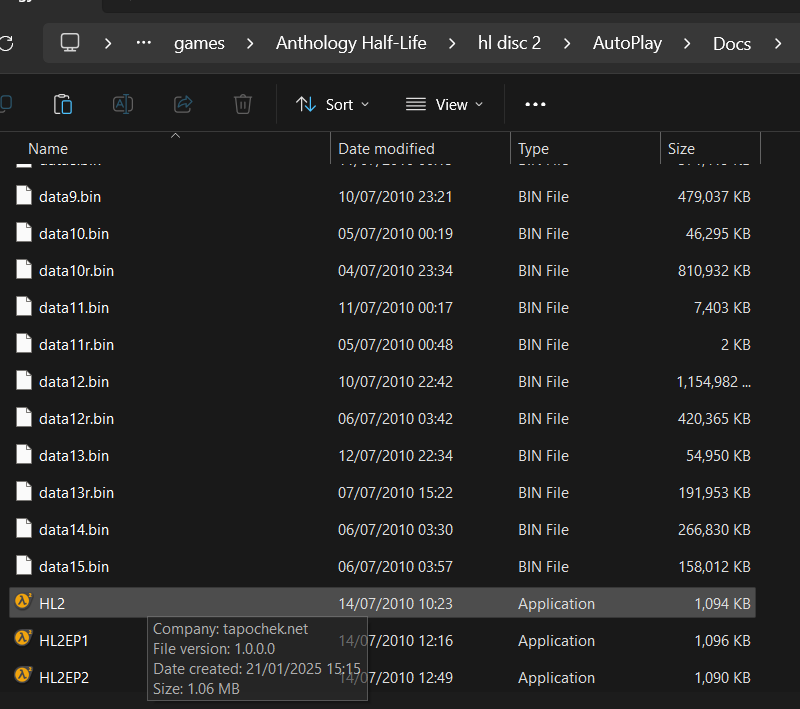The height and width of the screenshot is (709, 800).
Task: Click the Rename icon in toolbar
Action: click(123, 105)
